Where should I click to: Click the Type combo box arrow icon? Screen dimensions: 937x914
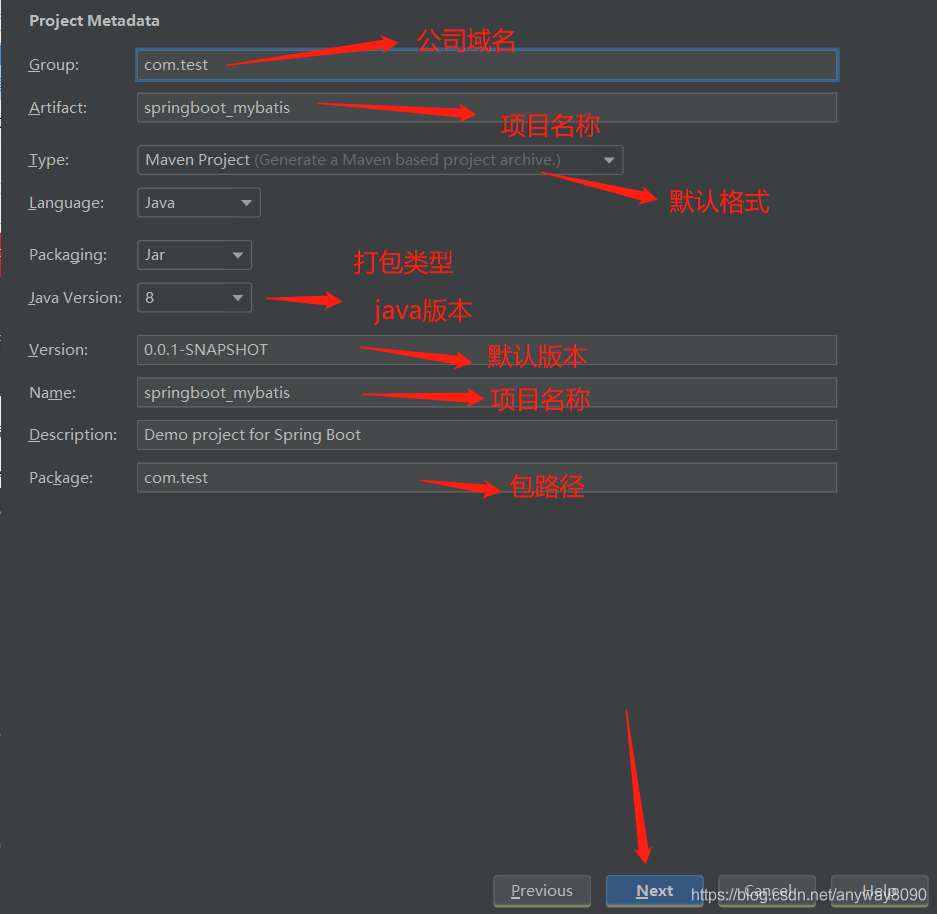[x=609, y=159]
